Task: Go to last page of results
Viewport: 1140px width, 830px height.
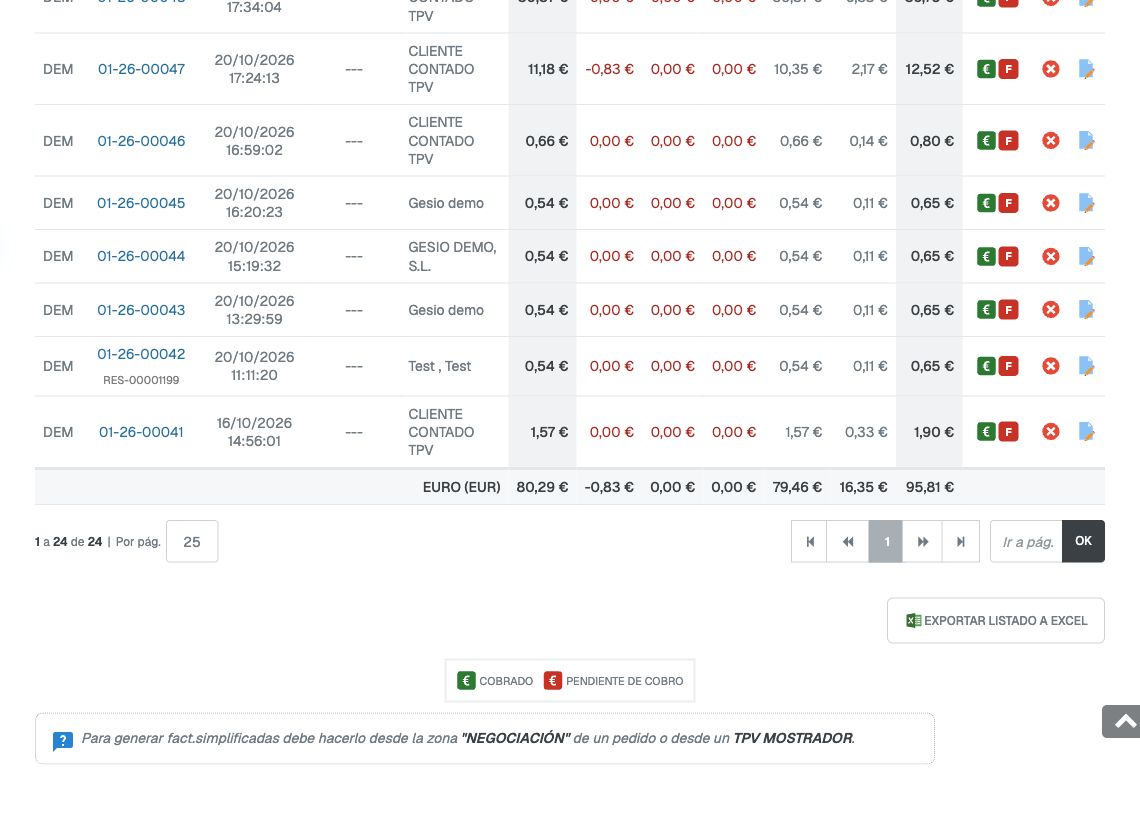Action: pos(960,541)
